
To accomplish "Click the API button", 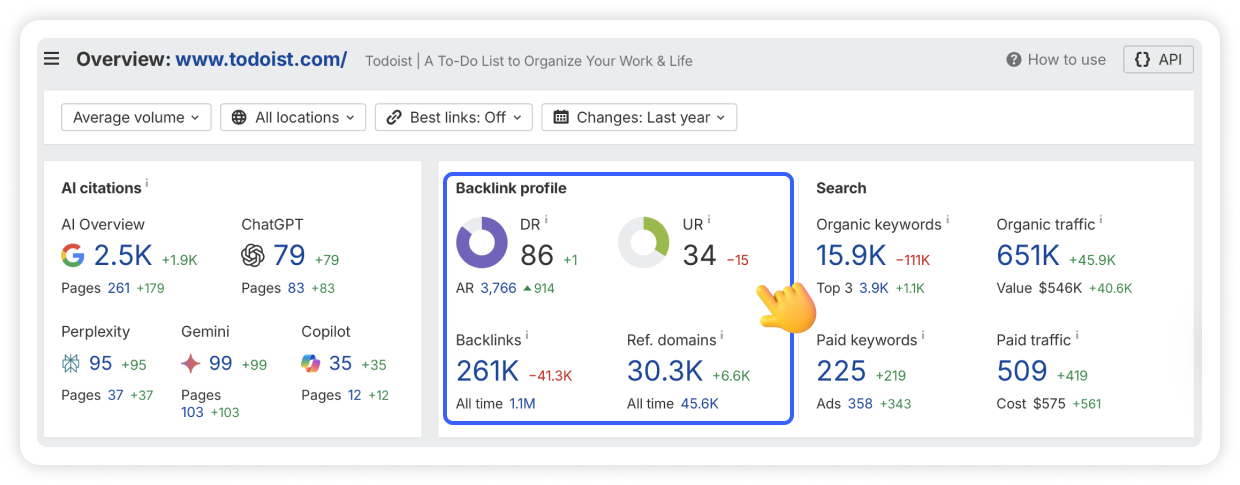I will pyautogui.click(x=1158, y=60).
